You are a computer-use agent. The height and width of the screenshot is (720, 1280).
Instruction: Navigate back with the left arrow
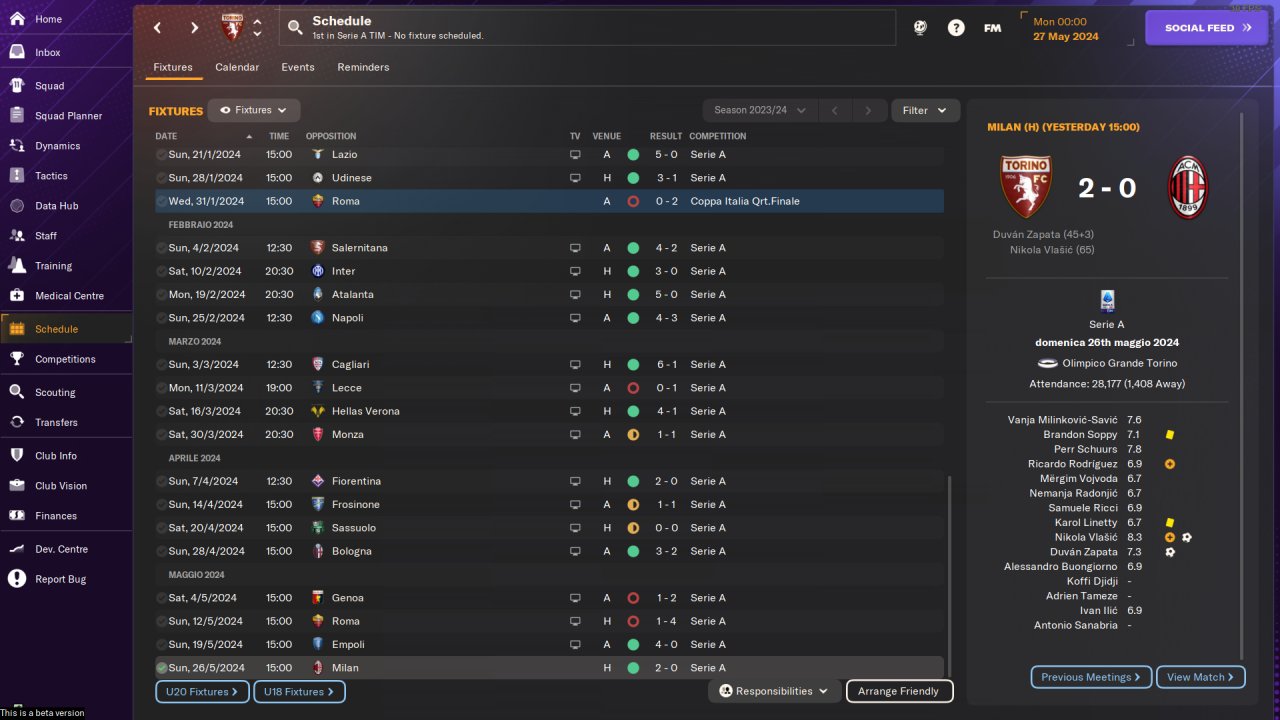click(157, 28)
